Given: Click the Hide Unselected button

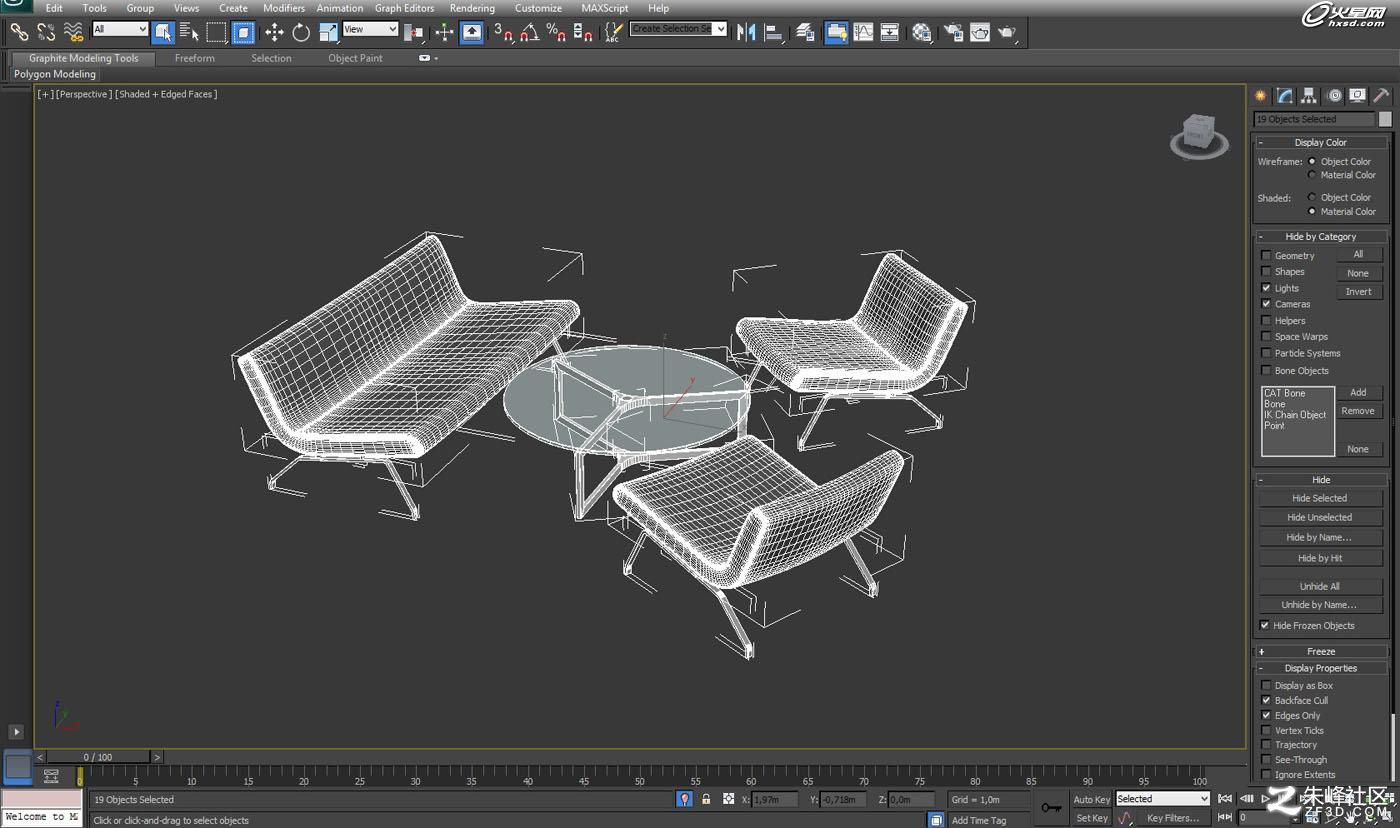Looking at the screenshot, I should click(x=1320, y=517).
